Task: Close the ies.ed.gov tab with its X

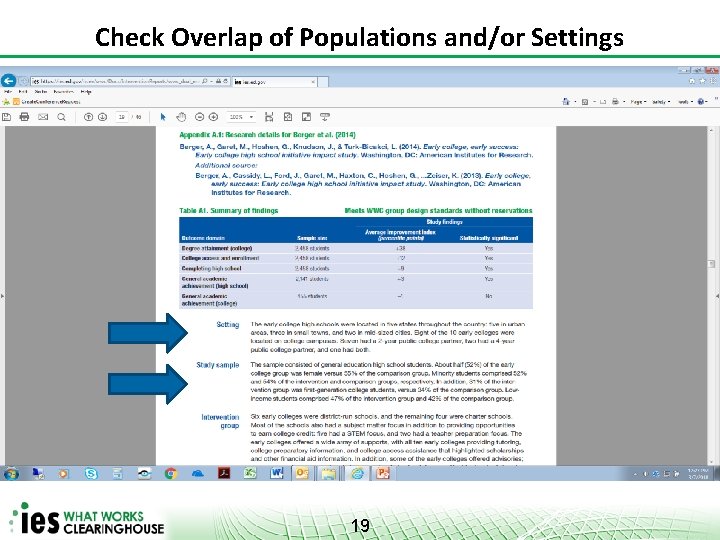Action: click(x=313, y=82)
